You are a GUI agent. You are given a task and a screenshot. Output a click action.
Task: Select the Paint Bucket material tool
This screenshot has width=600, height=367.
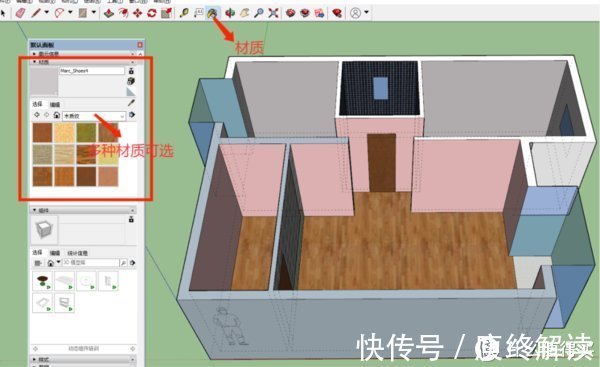pyautogui.click(x=212, y=13)
